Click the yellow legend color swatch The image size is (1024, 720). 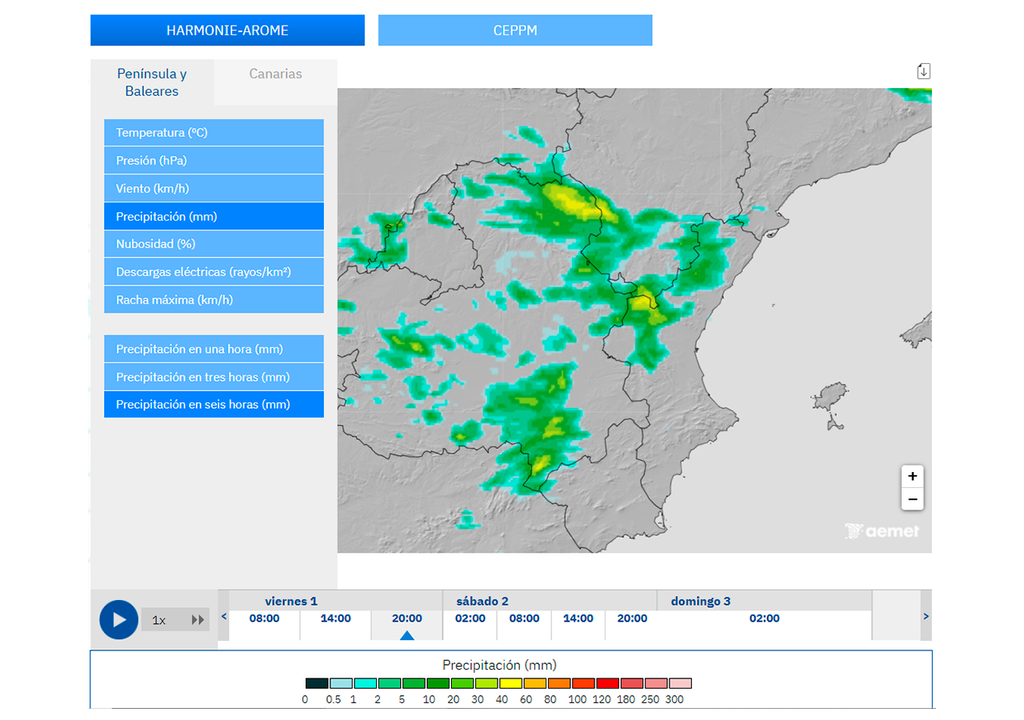510,683
